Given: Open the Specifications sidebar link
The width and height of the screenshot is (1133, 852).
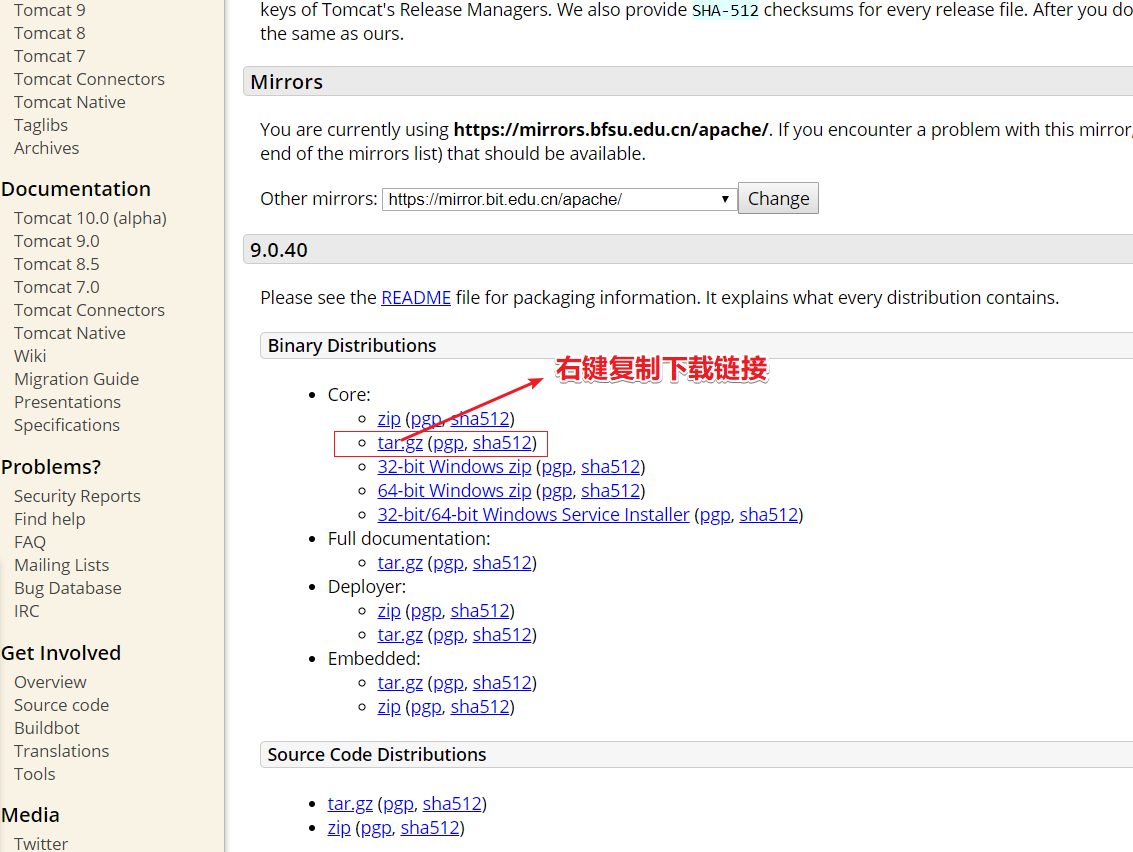Looking at the screenshot, I should click(66, 426).
